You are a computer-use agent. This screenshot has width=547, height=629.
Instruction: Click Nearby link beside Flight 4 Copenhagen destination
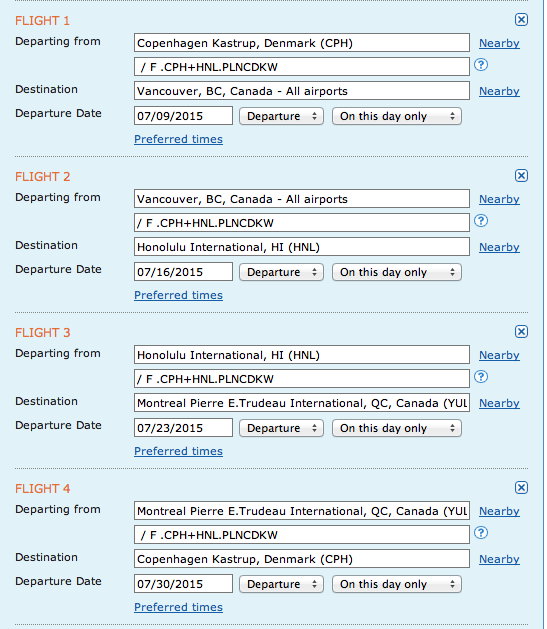click(x=499, y=560)
